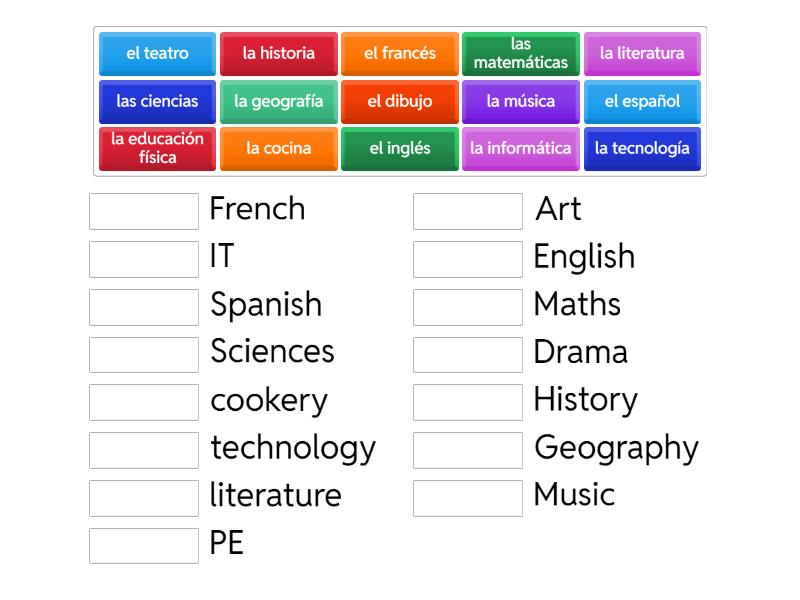Click the answer box beside Geography
The height and width of the screenshot is (600, 800).
[468, 449]
